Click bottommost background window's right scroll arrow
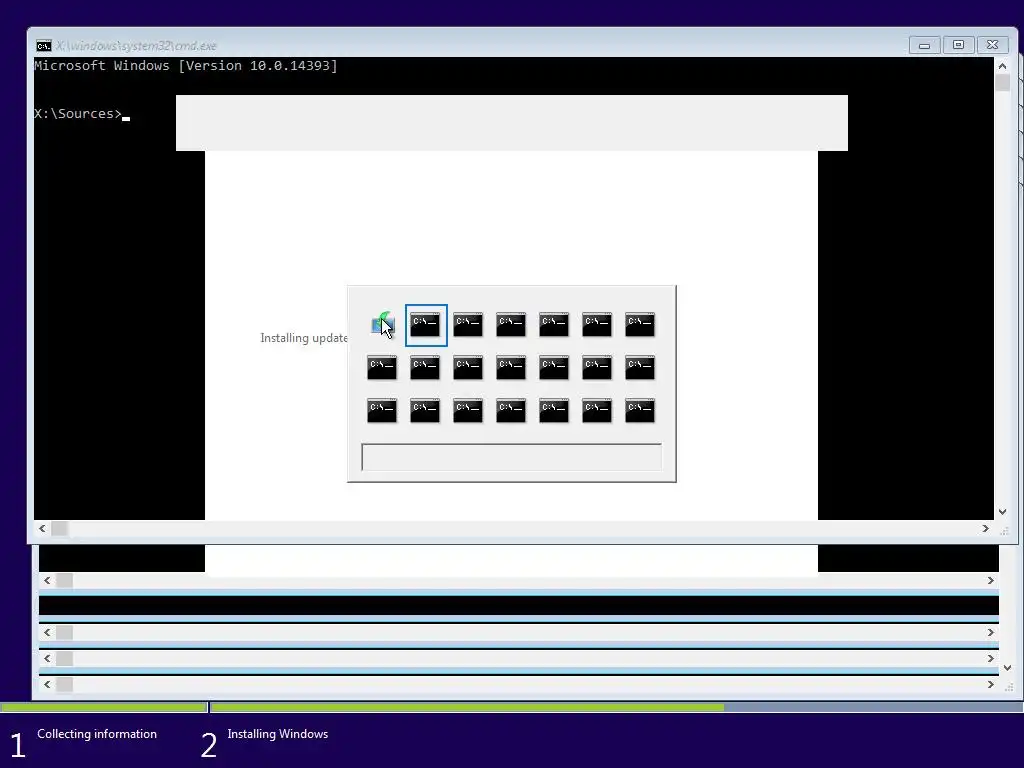The image size is (1024, 768). [x=991, y=684]
